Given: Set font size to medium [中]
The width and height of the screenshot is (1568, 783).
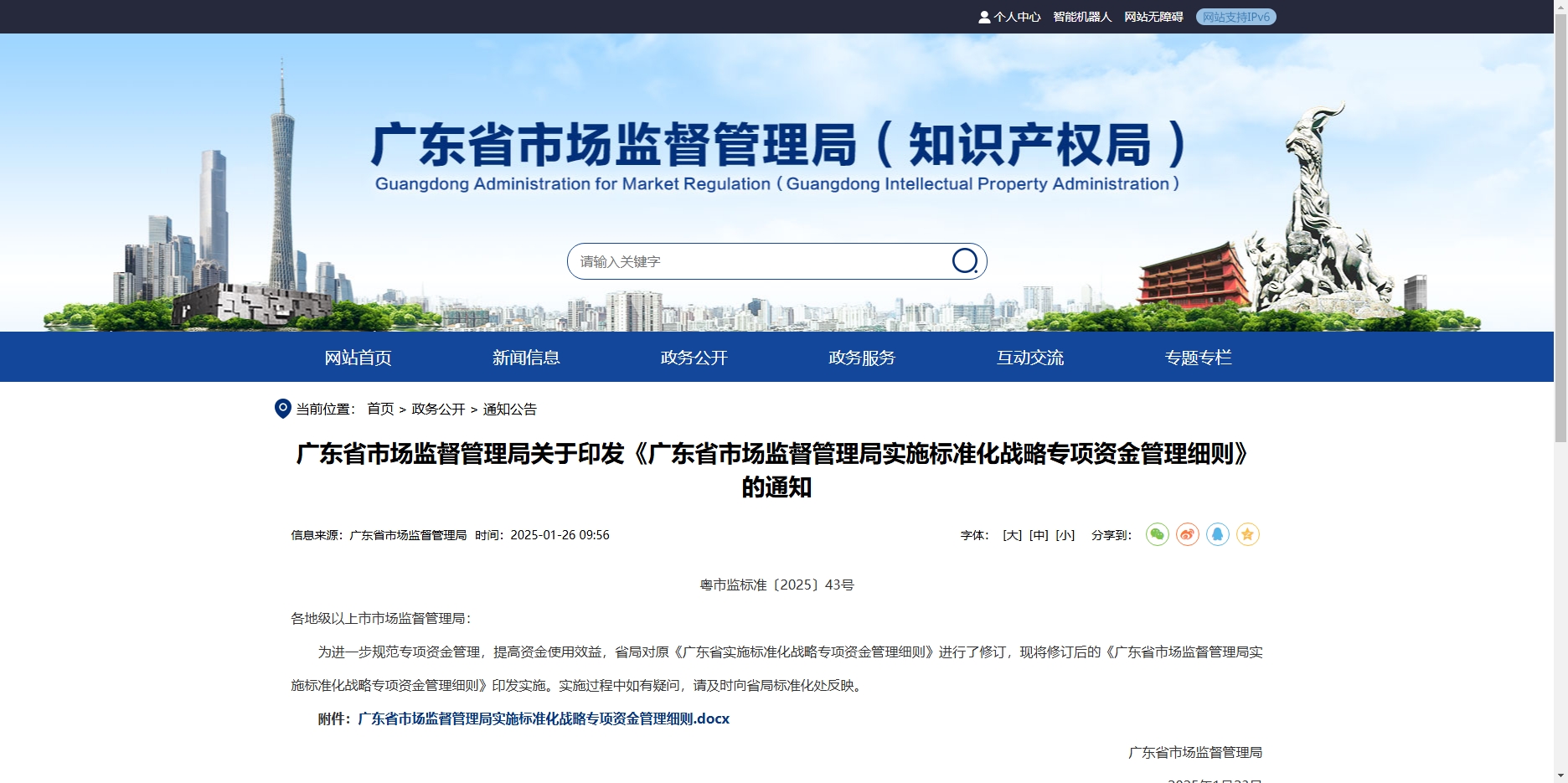Looking at the screenshot, I should (x=1039, y=535).
